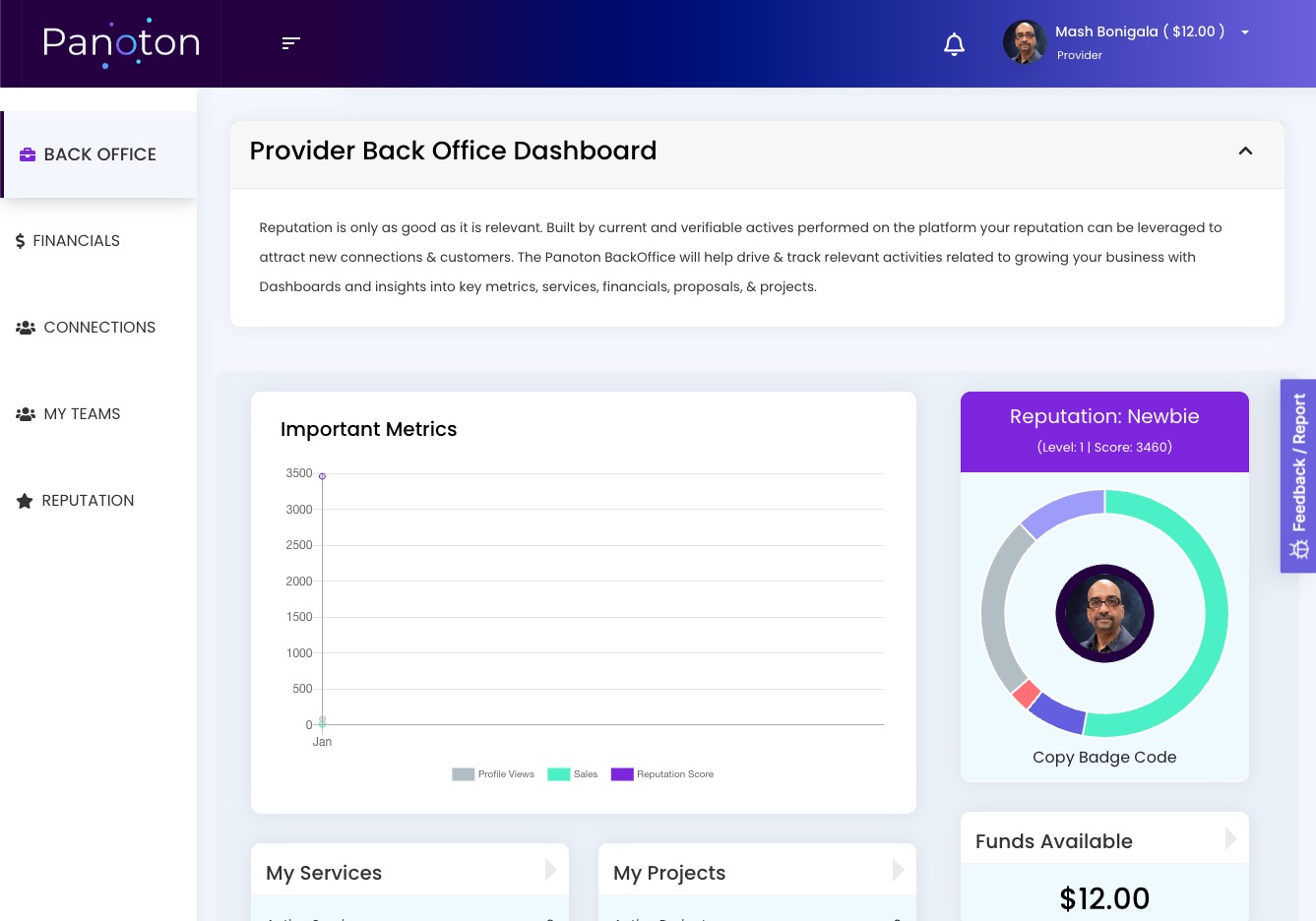This screenshot has height=921, width=1316.
Task: Click the Jan axis label on chart
Action: point(322,742)
